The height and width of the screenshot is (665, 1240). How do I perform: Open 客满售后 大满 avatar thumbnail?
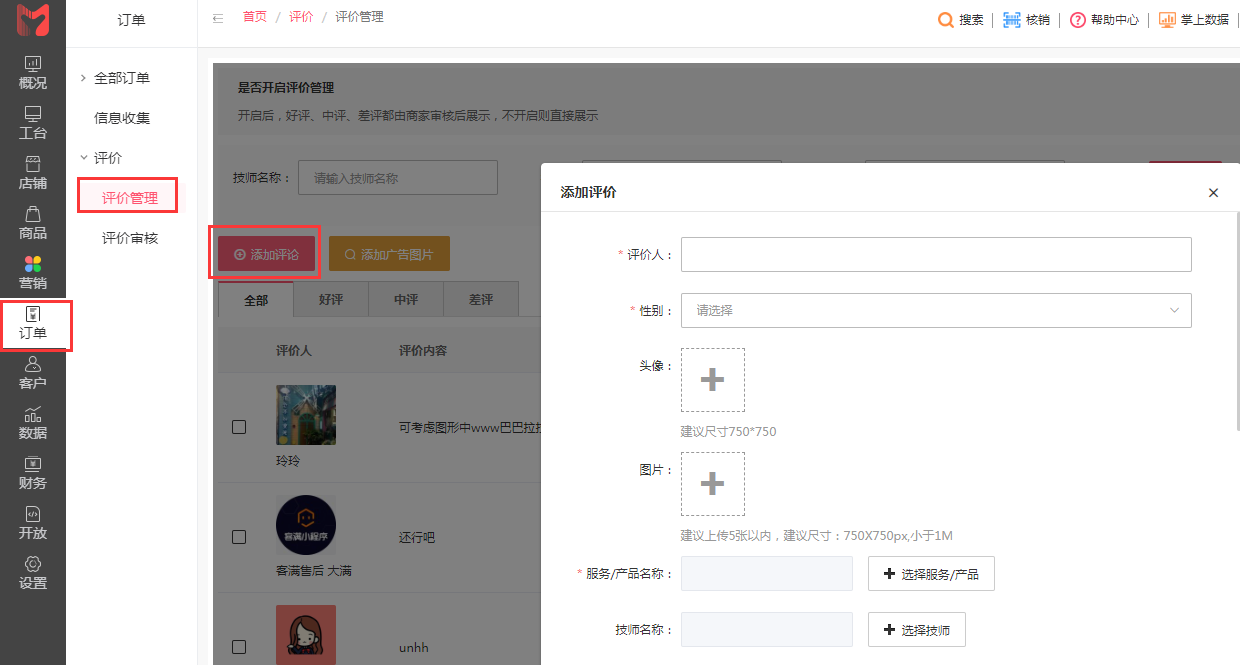pos(306,525)
